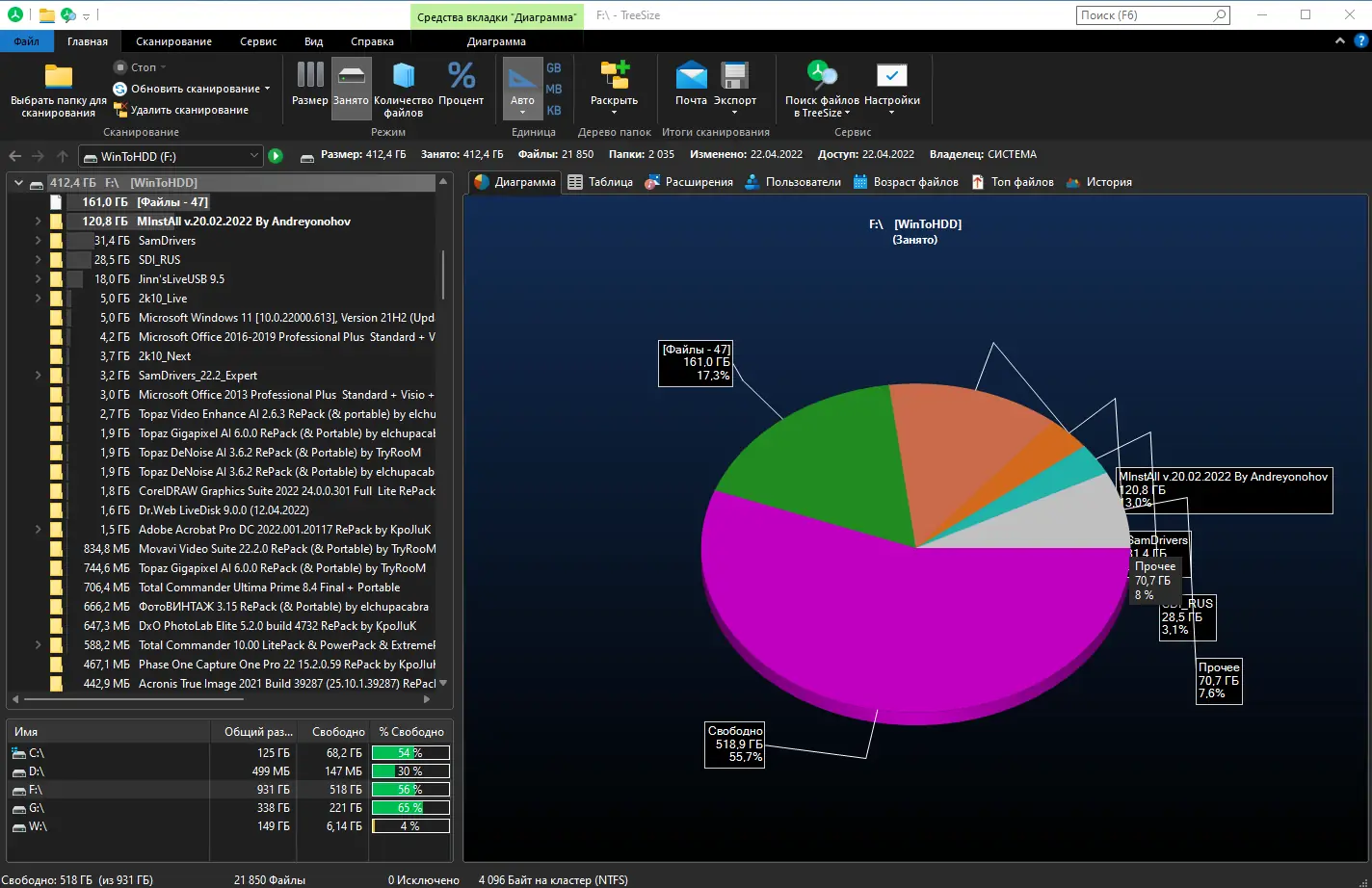Expand the SDI_RUS folder node
1372x888 pixels.
point(38,260)
